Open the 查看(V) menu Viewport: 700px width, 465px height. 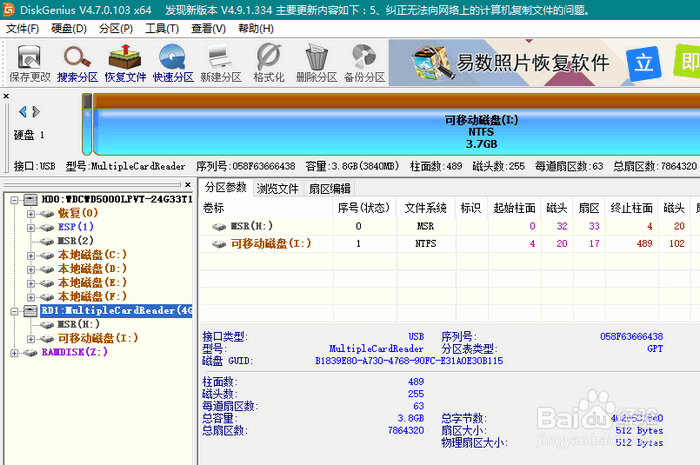point(208,29)
